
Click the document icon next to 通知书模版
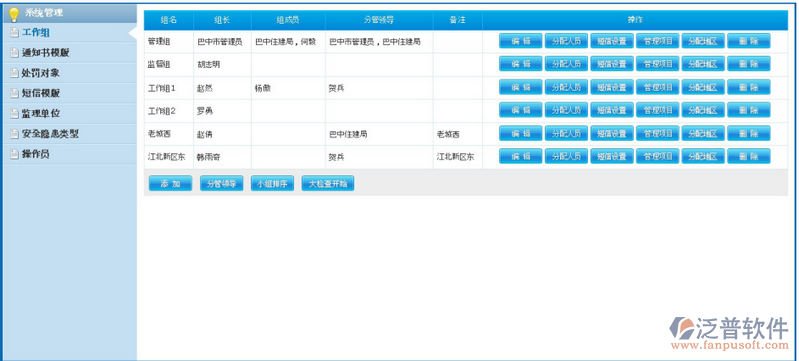(x=14, y=53)
